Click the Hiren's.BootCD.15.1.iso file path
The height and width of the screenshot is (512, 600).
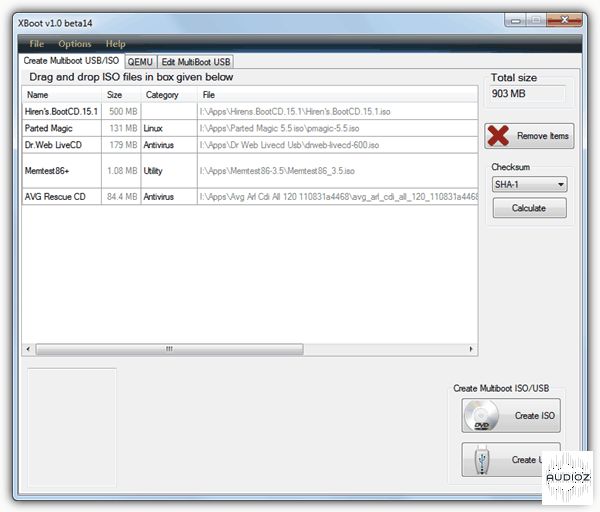(x=295, y=112)
